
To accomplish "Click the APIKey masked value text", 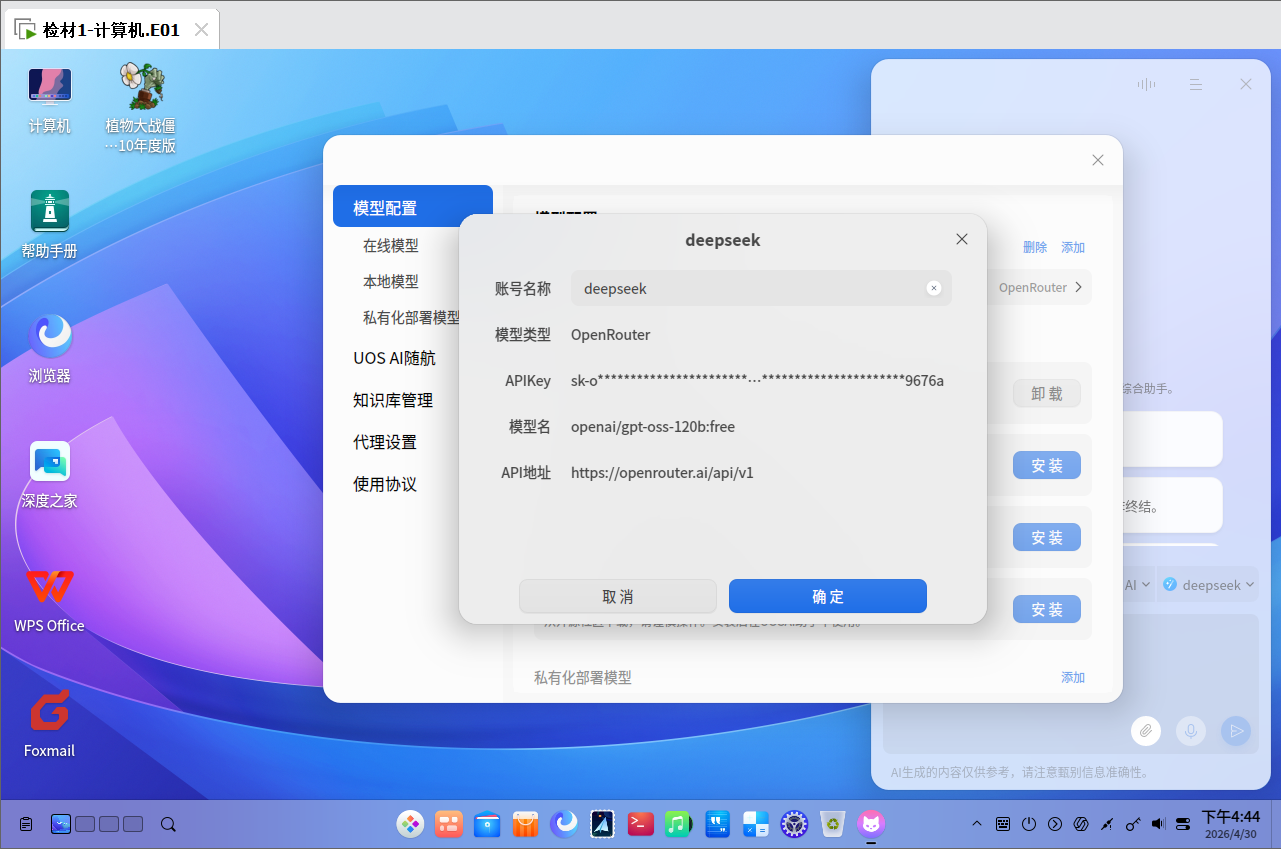I will (x=757, y=380).
